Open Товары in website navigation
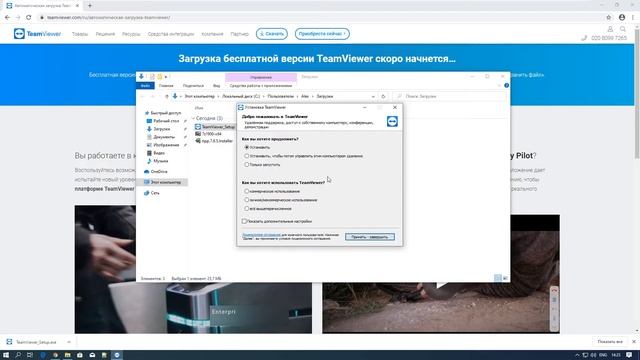 (x=80, y=34)
